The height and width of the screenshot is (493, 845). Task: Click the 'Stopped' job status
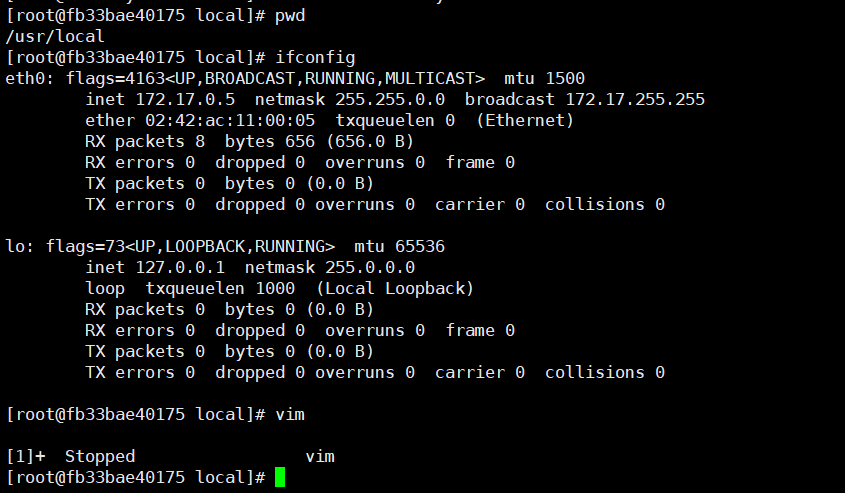(x=100, y=457)
